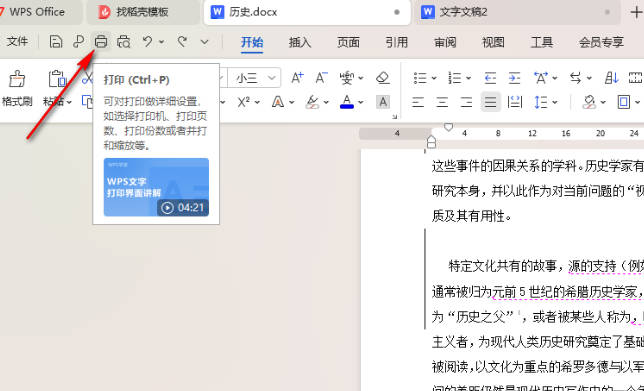
Task: Click the Numbered list icon
Action: tap(455, 78)
